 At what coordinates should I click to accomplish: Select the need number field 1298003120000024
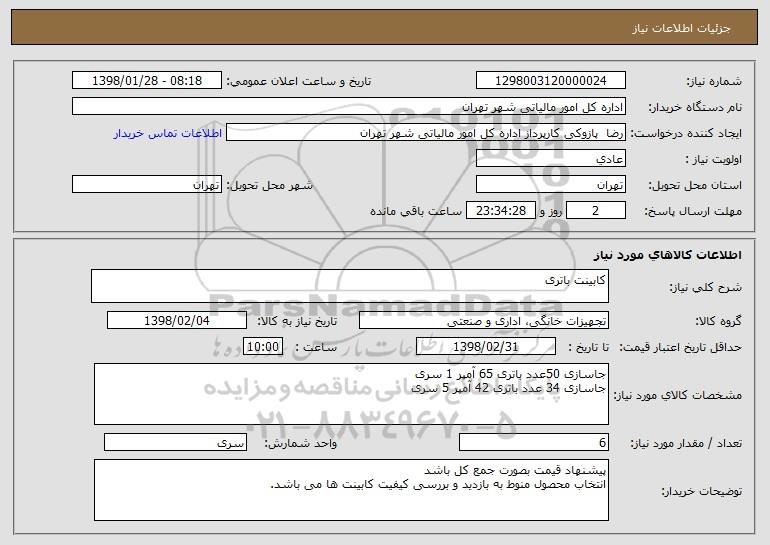pyautogui.click(x=550, y=80)
